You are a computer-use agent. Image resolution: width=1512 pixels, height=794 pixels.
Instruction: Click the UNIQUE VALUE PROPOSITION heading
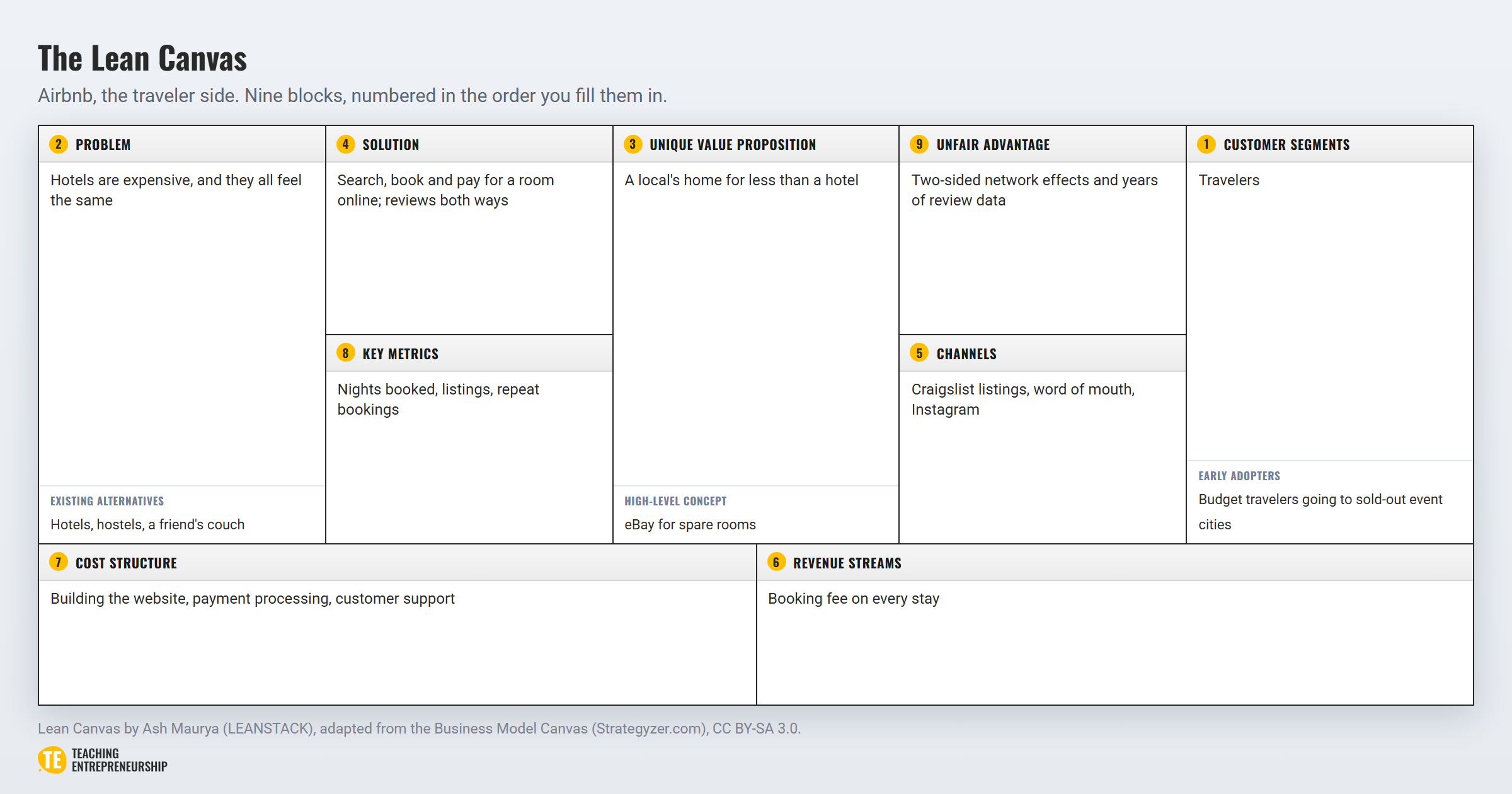coord(733,145)
